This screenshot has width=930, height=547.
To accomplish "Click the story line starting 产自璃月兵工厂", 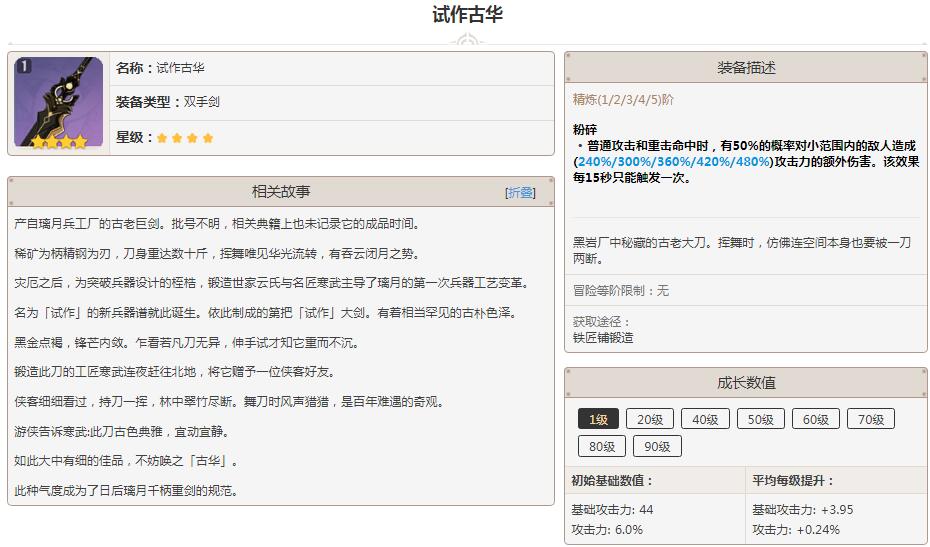I will pos(218,224).
